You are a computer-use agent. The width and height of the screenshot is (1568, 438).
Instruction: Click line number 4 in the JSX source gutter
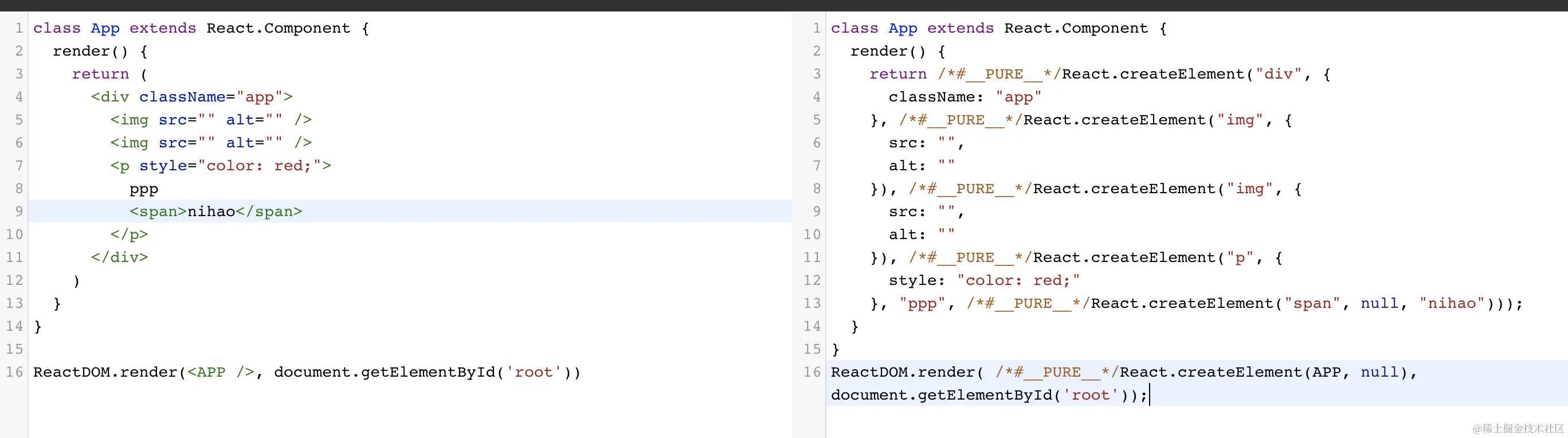pos(19,97)
